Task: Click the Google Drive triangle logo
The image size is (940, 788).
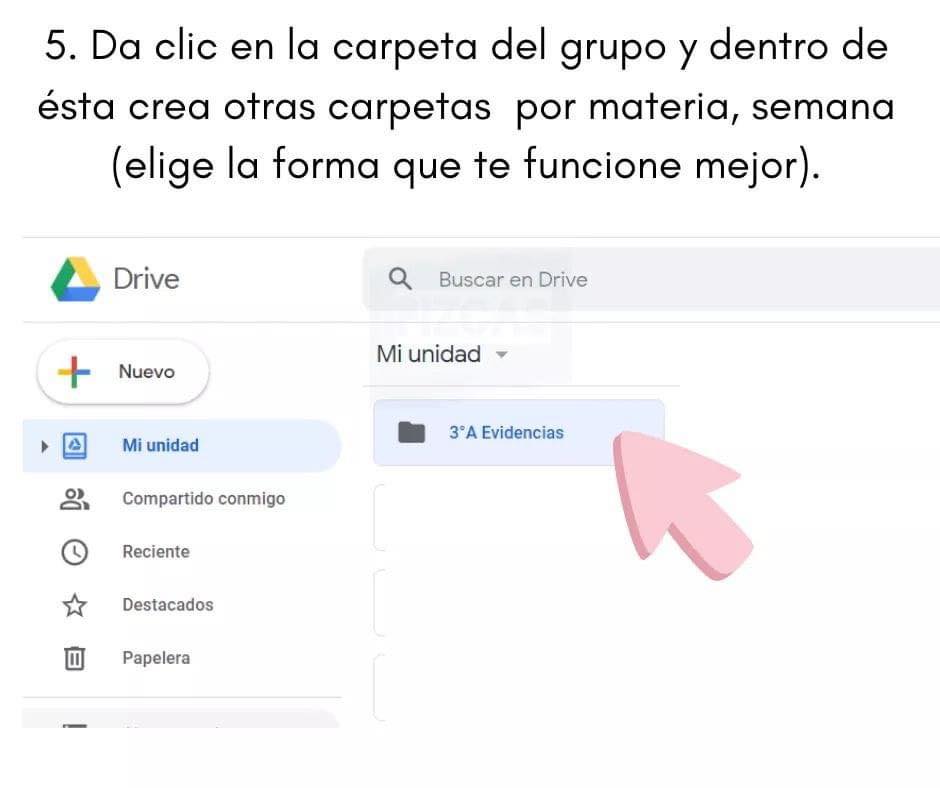Action: click(75, 279)
